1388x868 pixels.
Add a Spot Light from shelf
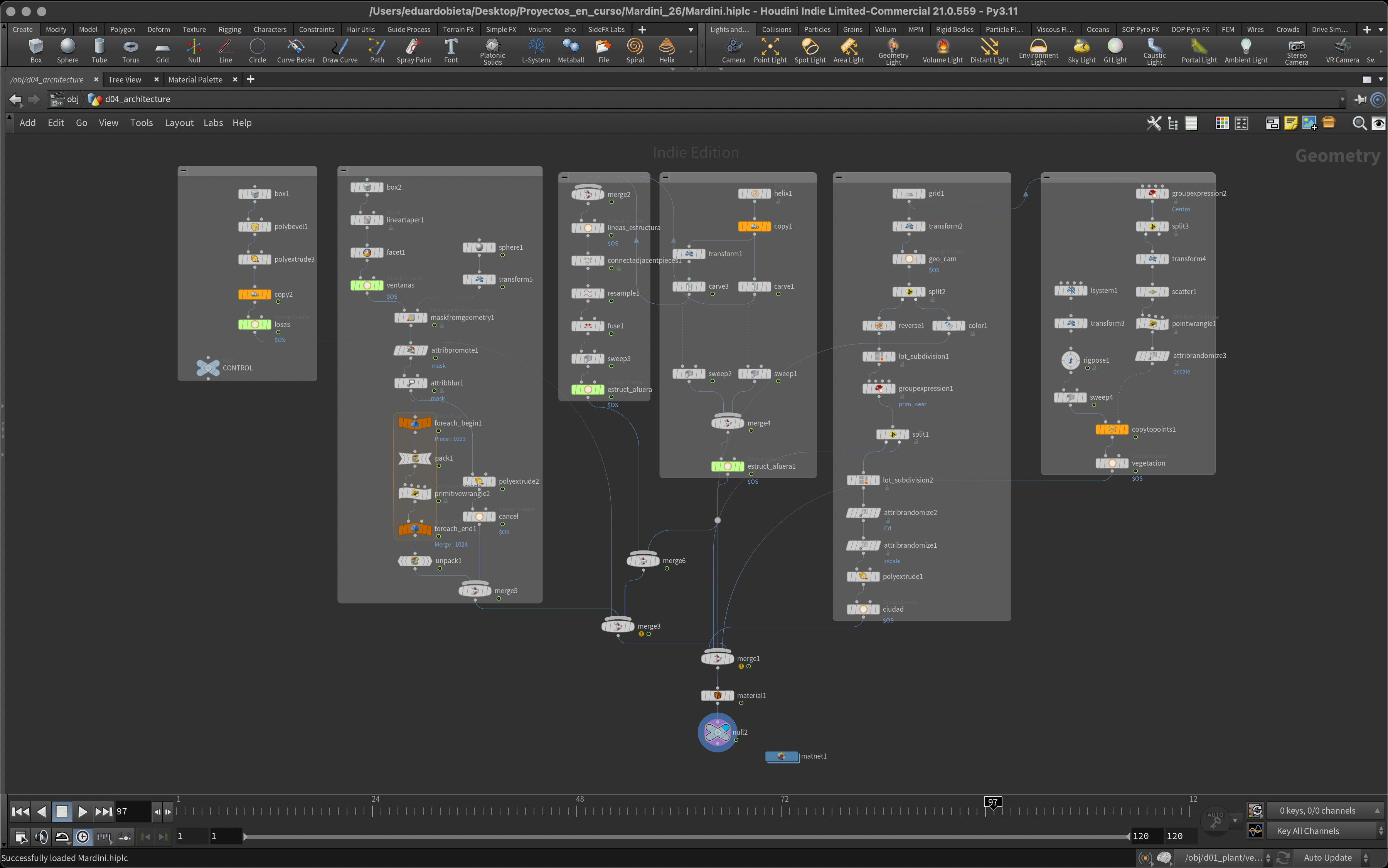point(810,50)
